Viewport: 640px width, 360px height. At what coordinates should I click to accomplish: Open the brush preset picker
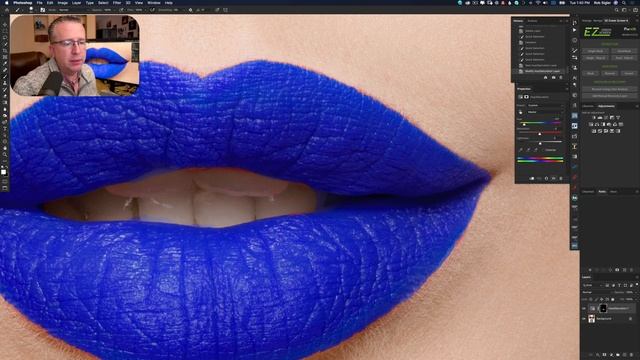(32, 10)
